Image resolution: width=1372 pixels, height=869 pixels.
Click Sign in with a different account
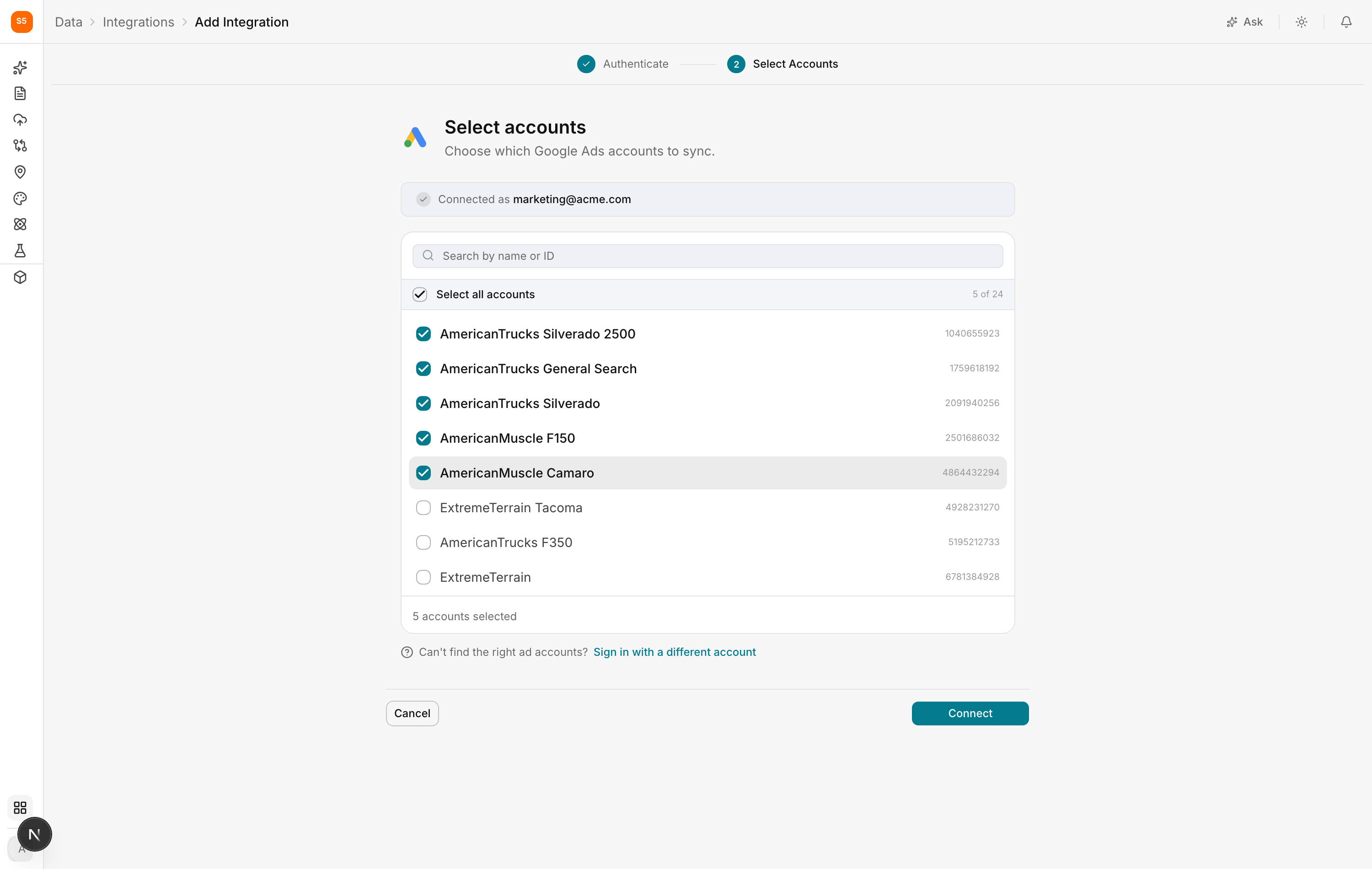(x=675, y=652)
